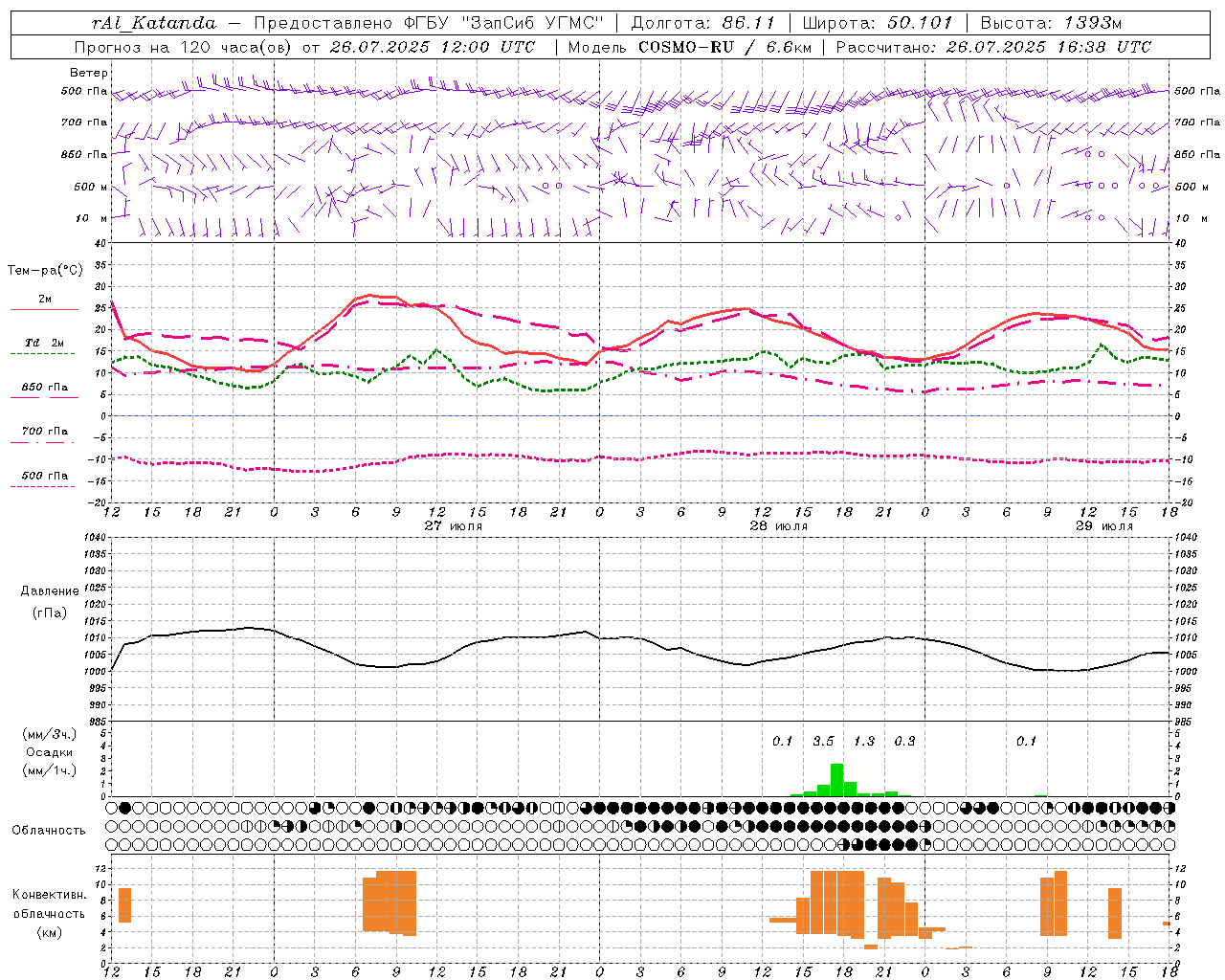Screen dimensions: 1225x980
Task: Click the station name rAl_Katanda in title
Action: pos(154,23)
